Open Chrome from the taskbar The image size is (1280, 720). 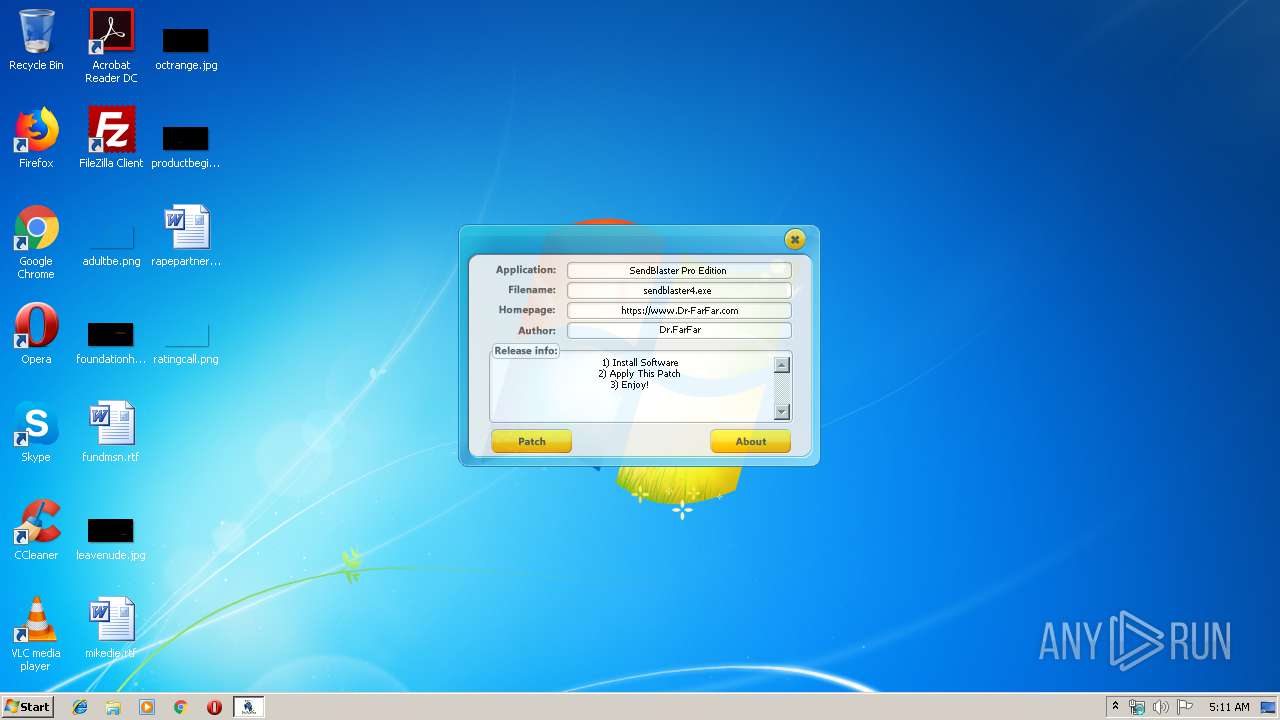point(181,707)
